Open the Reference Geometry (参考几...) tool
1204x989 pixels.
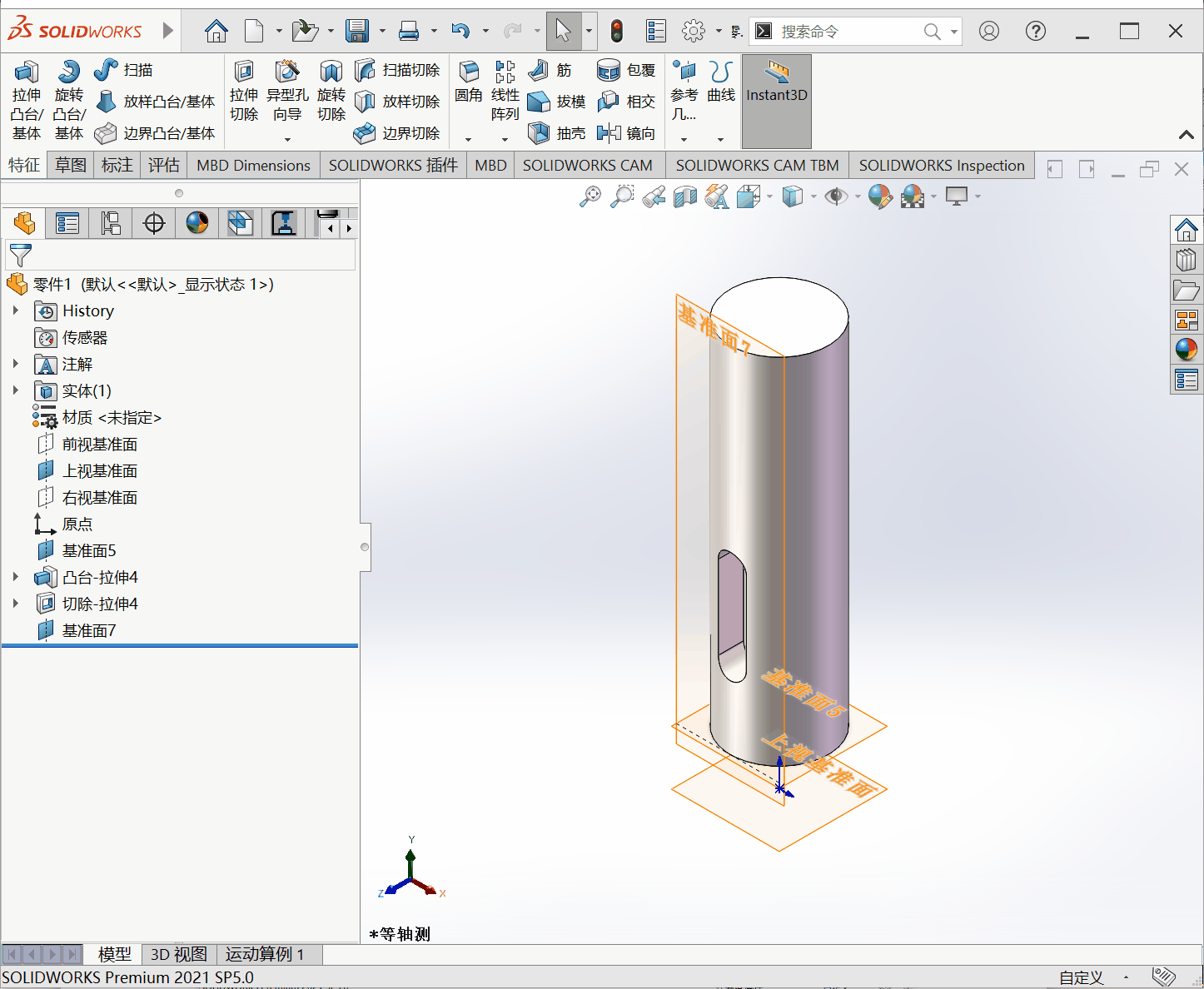(684, 92)
